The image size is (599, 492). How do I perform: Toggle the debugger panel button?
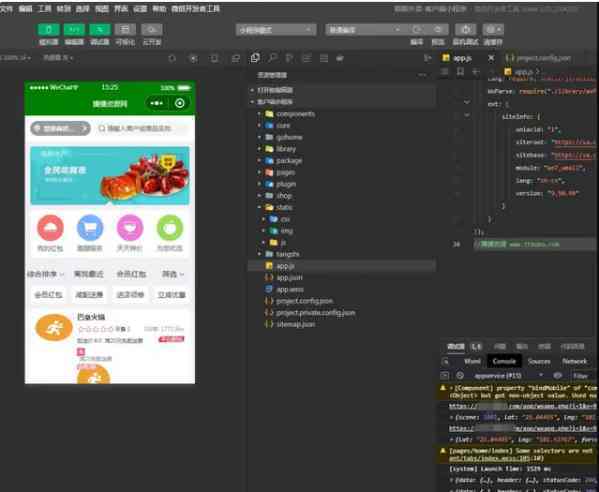(x=100, y=29)
